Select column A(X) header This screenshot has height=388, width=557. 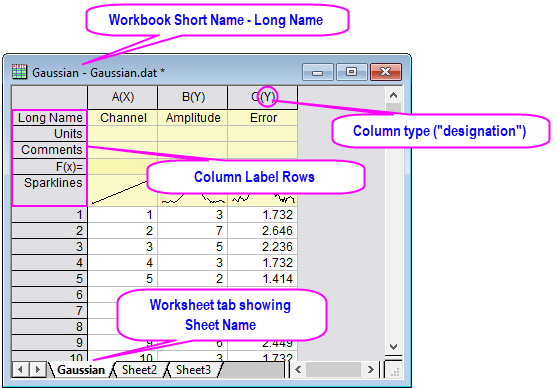click(123, 97)
